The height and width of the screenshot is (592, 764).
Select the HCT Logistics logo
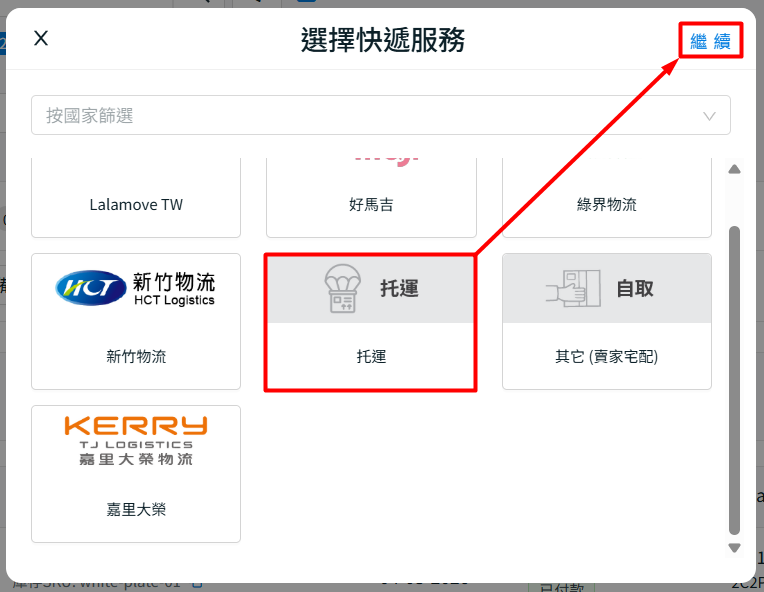(x=136, y=288)
